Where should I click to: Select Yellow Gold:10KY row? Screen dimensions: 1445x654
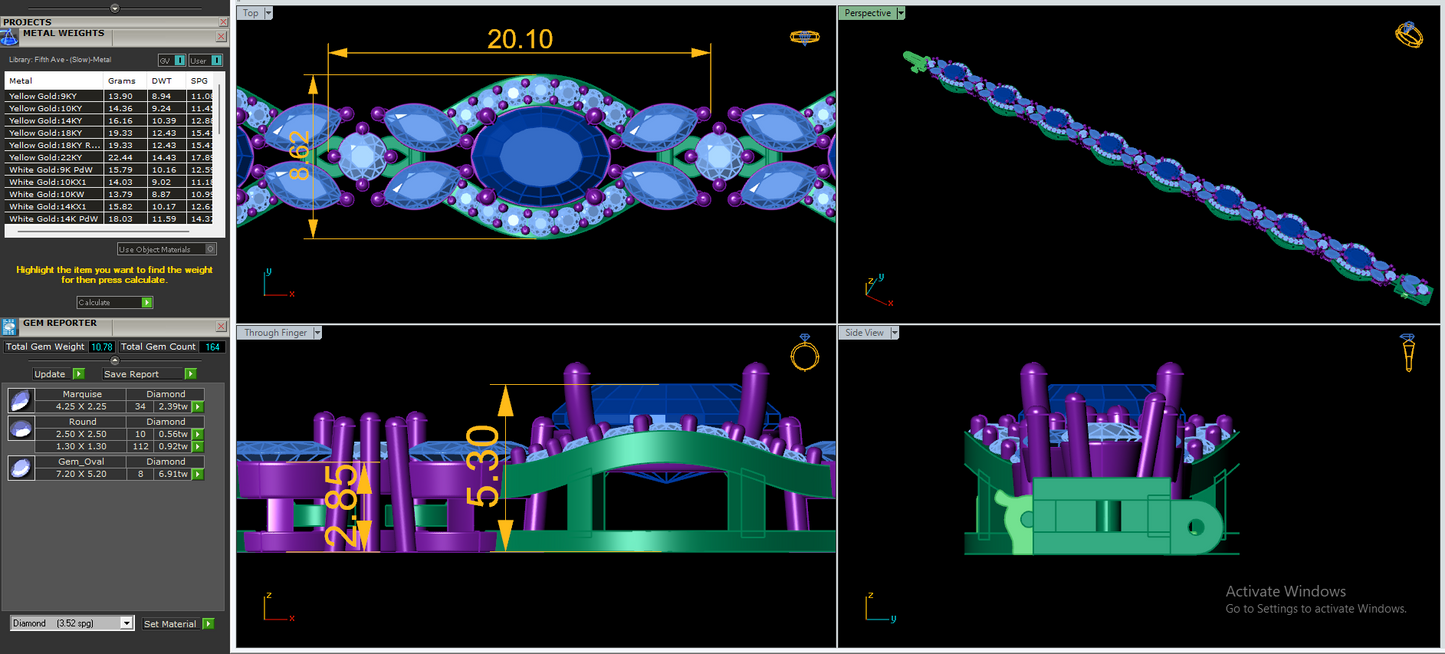point(110,108)
